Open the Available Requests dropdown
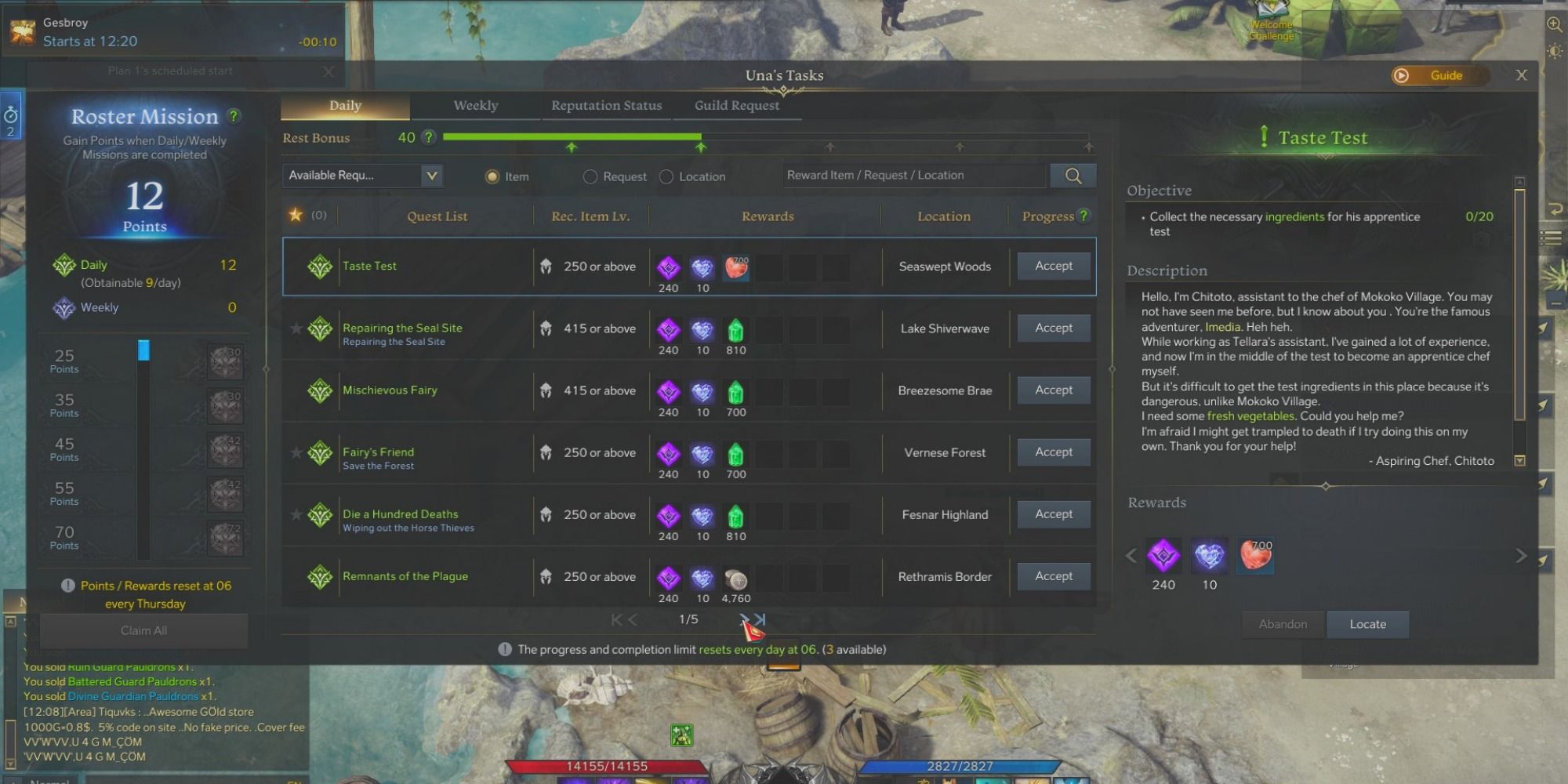This screenshot has height=784, width=1568. (x=363, y=176)
